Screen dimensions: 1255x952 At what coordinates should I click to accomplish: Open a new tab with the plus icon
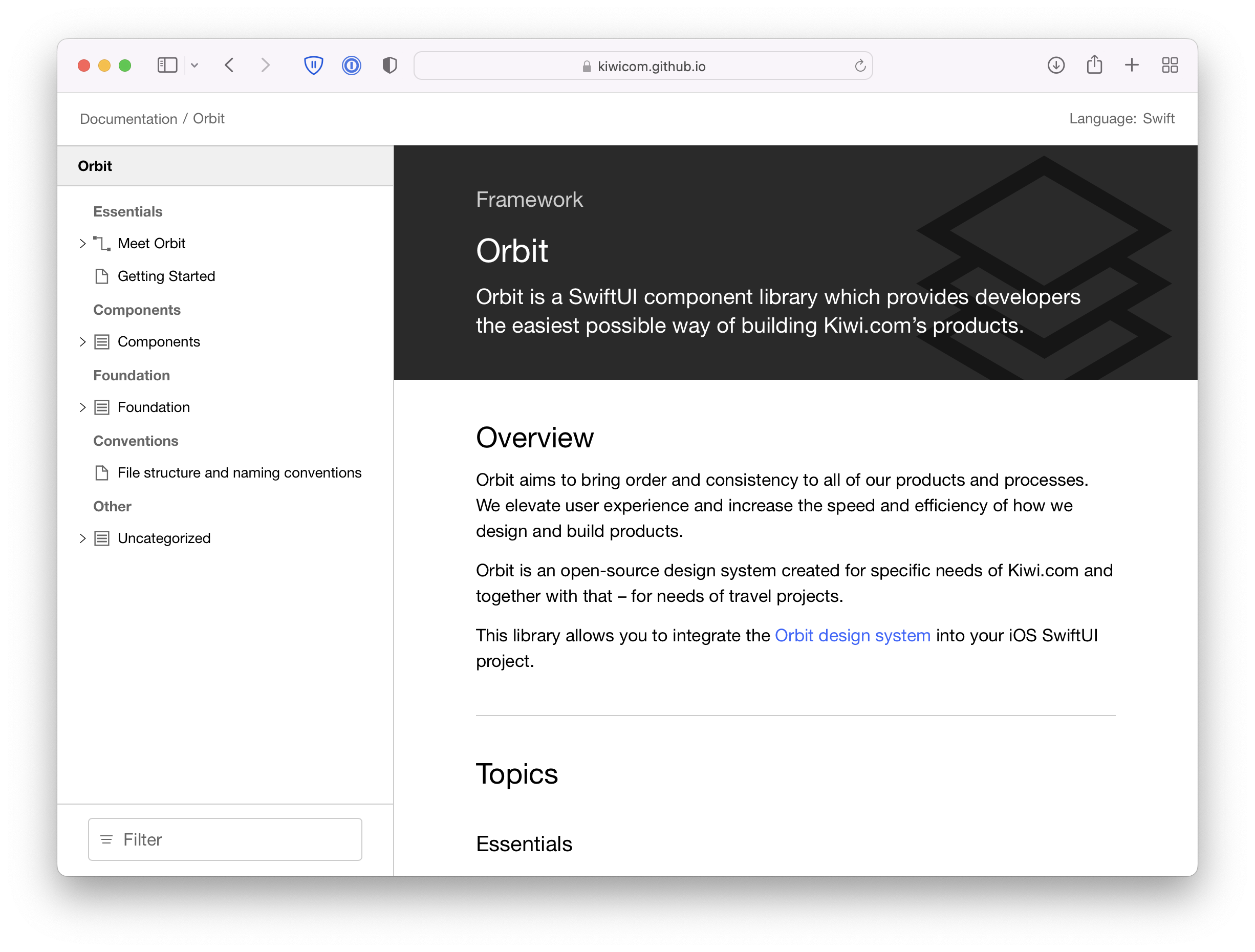click(1131, 65)
